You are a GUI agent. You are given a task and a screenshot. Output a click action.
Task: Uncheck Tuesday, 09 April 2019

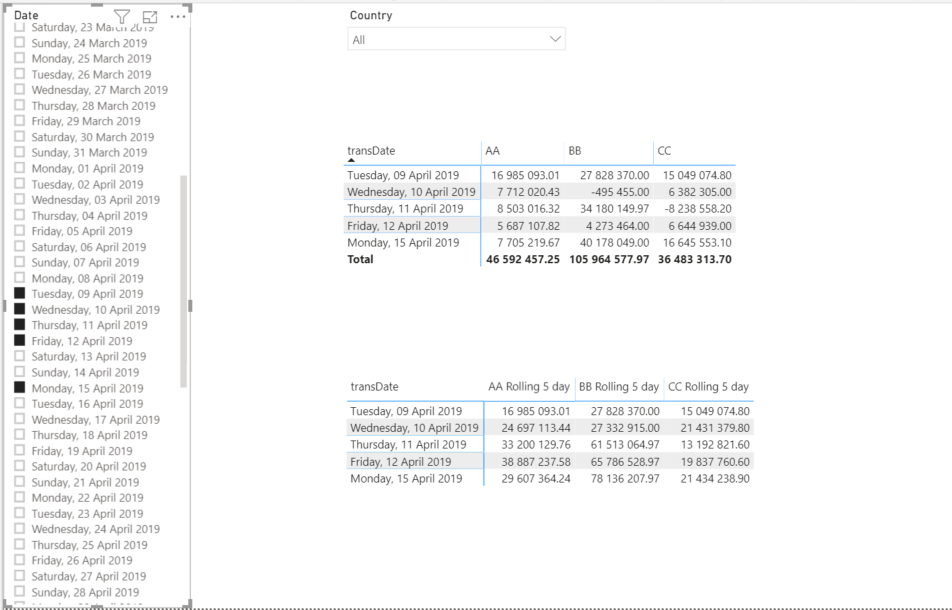click(19, 293)
